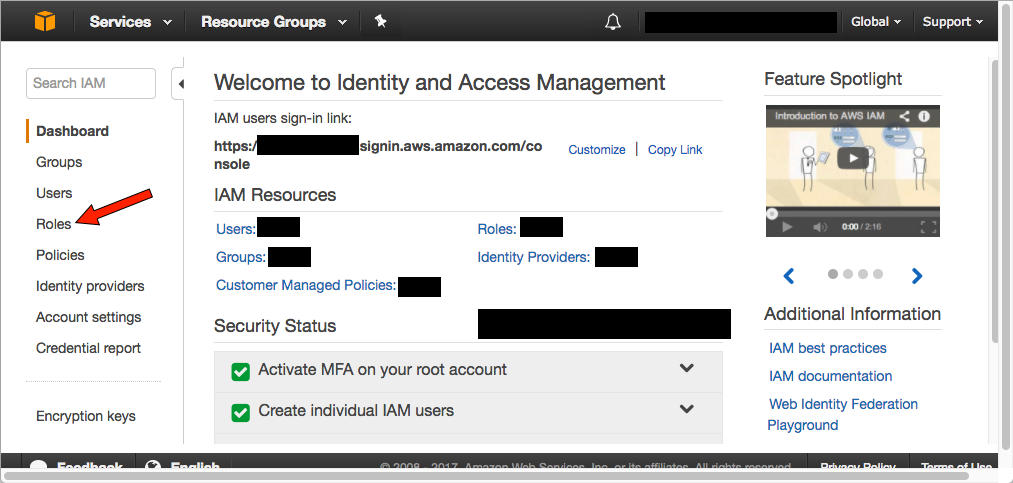Select the fourth Feature Spotlight carousel dot
Image resolution: width=1013 pixels, height=483 pixels.
pos(877,274)
